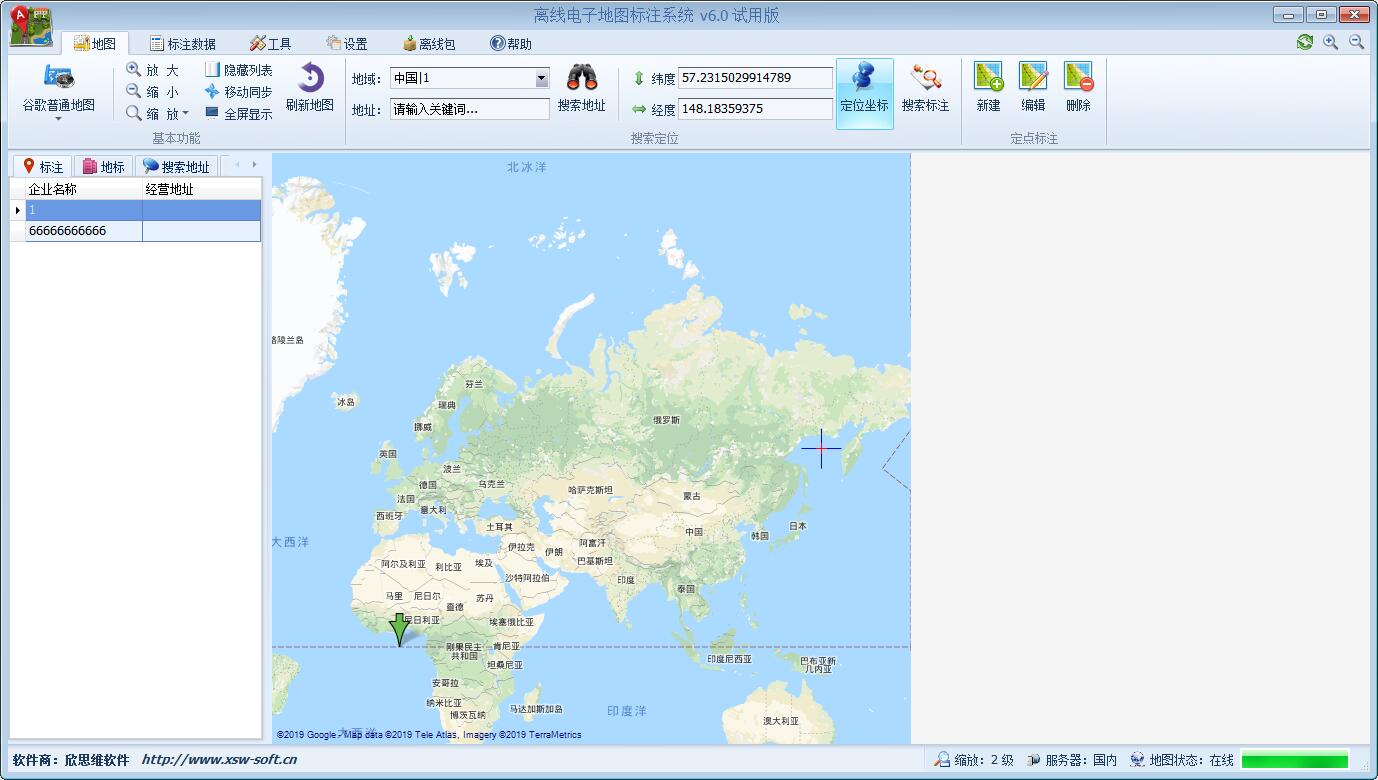This screenshot has height=780, width=1378.
Task: Click the row indicator arrow beside row 1
Action: click(18, 210)
